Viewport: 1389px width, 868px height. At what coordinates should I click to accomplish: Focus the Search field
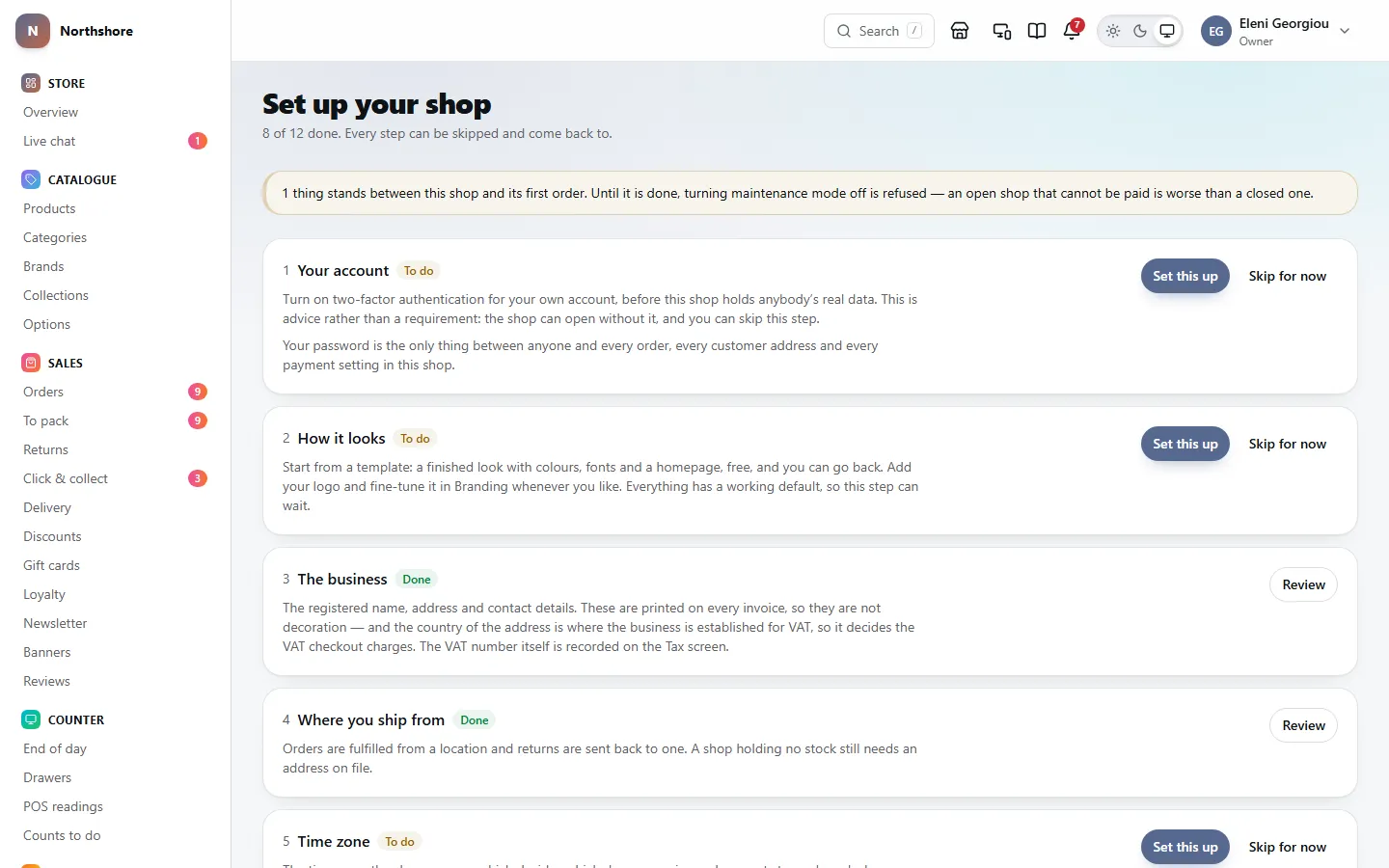pos(879,31)
